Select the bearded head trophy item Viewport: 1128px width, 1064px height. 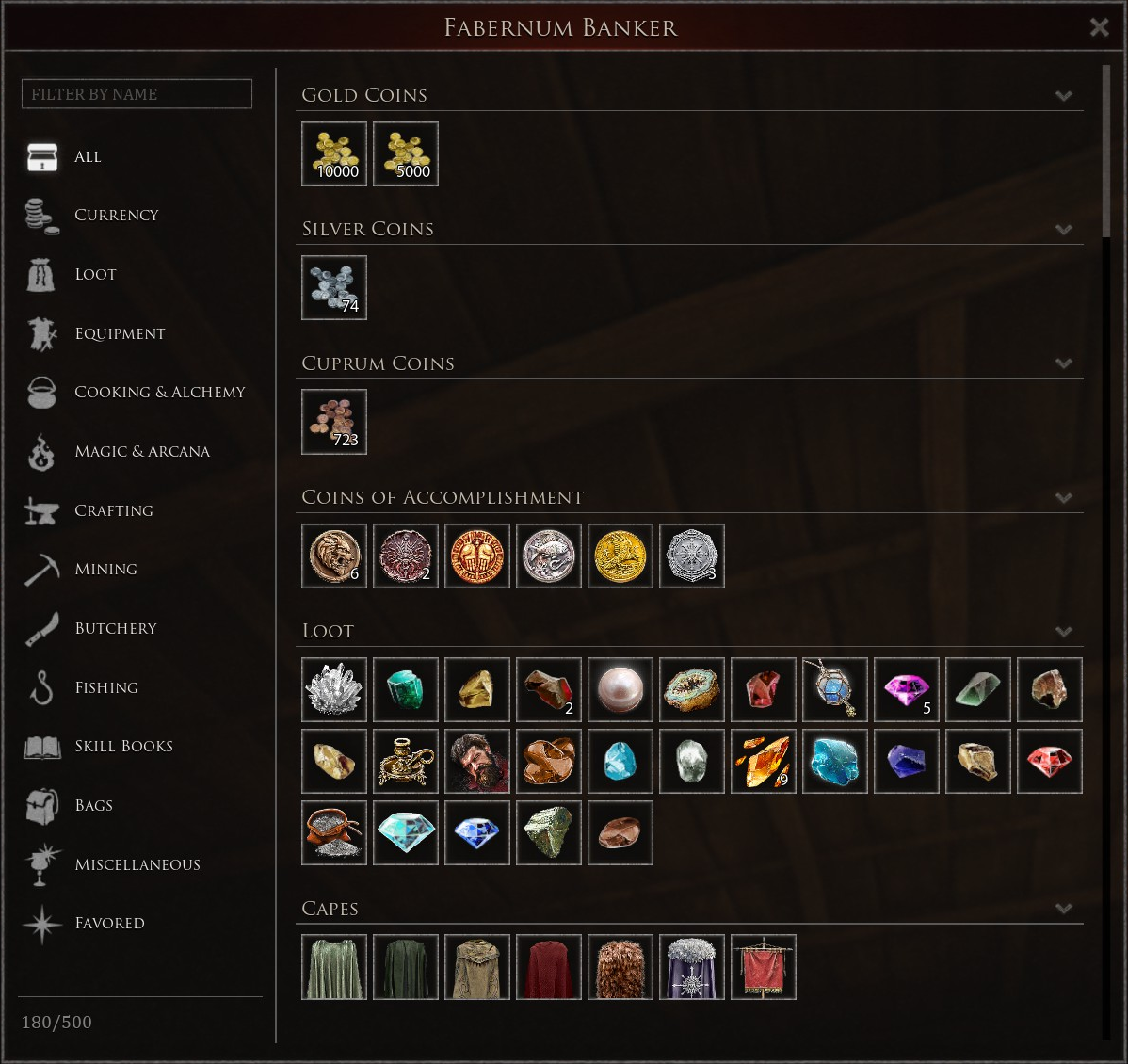point(477,761)
